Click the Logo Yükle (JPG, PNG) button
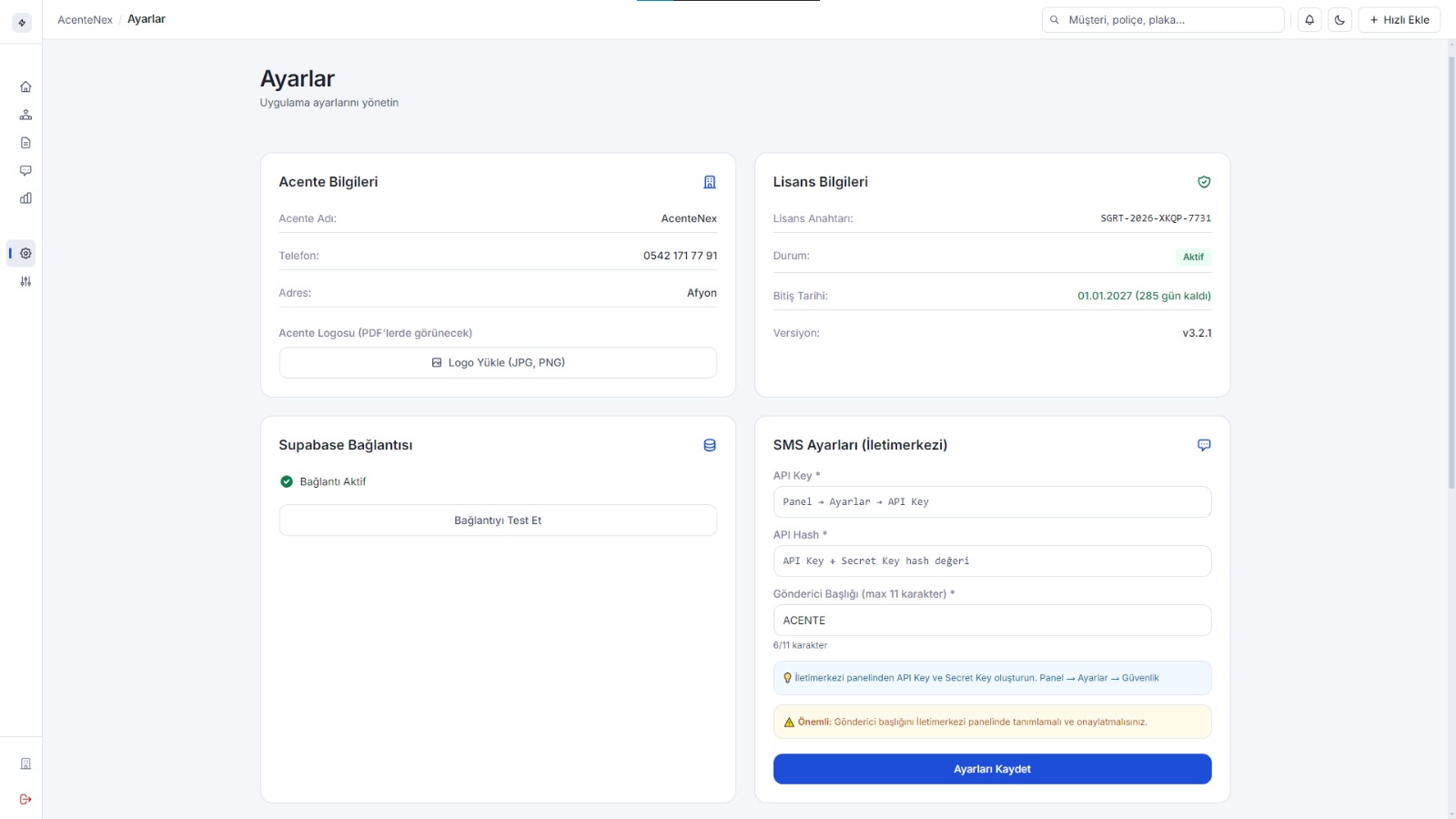1456x819 pixels. 498,362
